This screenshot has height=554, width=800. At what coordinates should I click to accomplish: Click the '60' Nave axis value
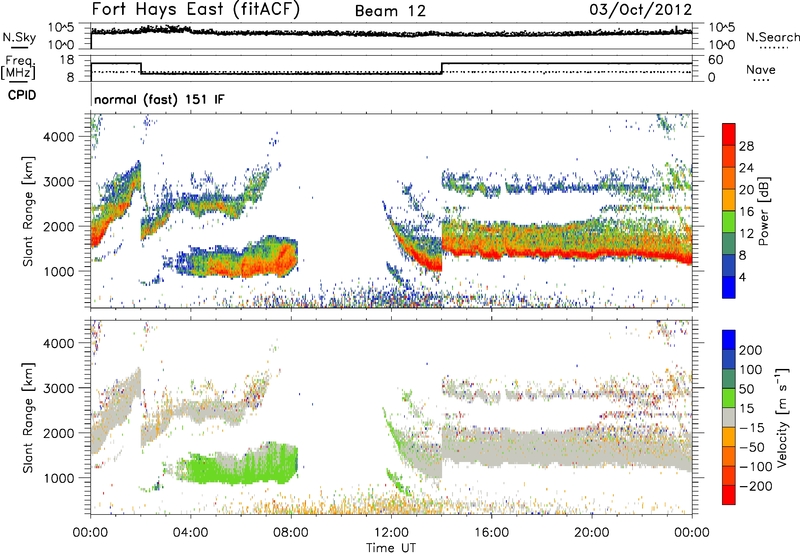pyautogui.click(x=715, y=60)
